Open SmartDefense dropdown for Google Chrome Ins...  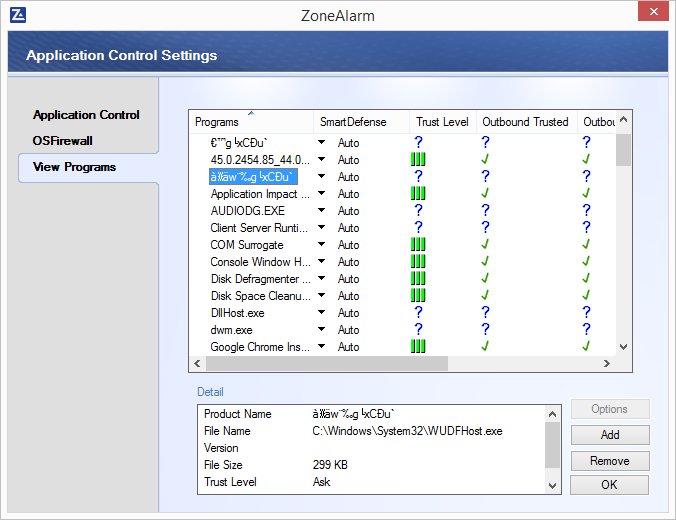click(321, 346)
